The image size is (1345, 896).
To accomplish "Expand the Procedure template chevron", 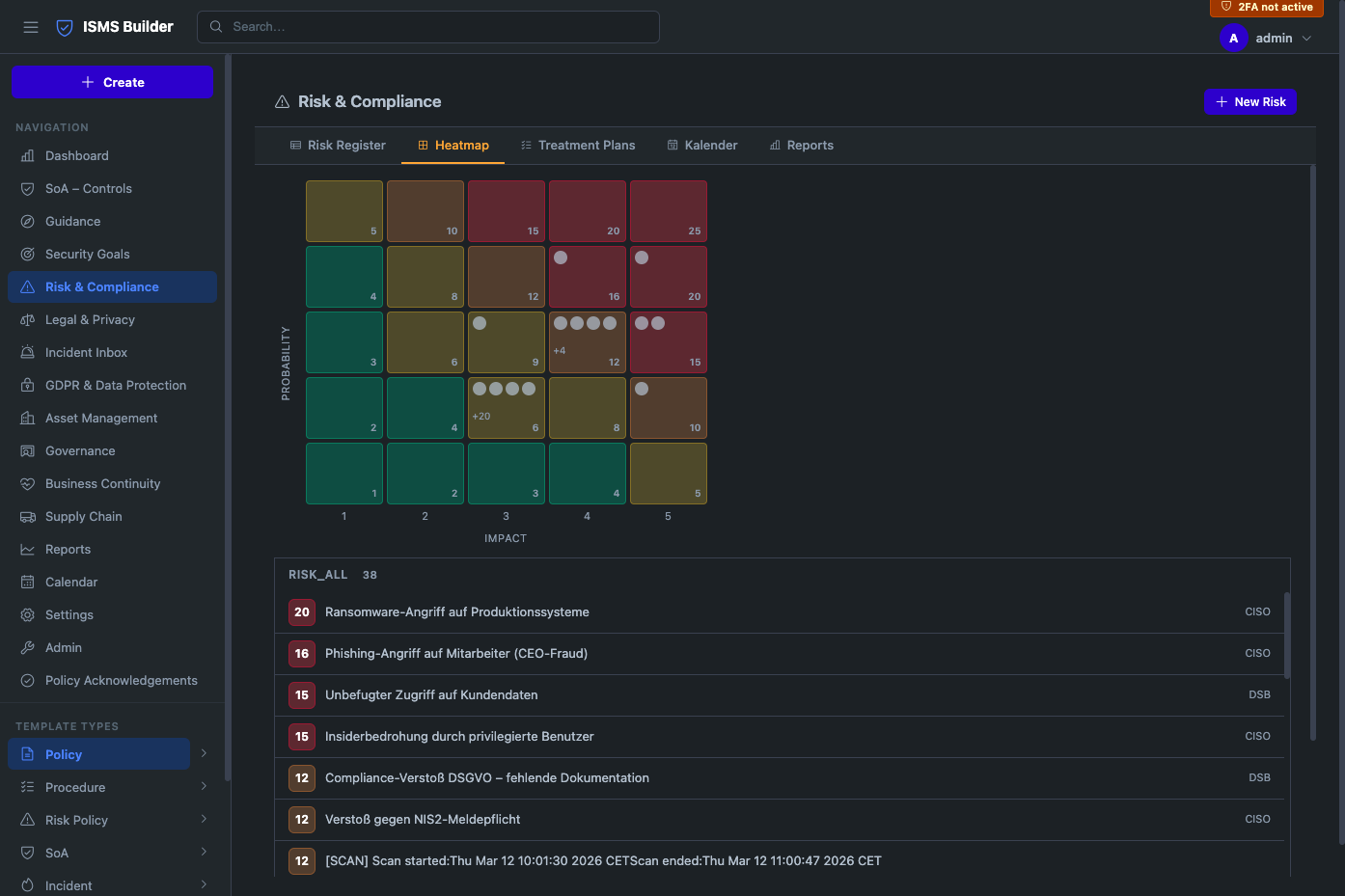I will point(204,786).
